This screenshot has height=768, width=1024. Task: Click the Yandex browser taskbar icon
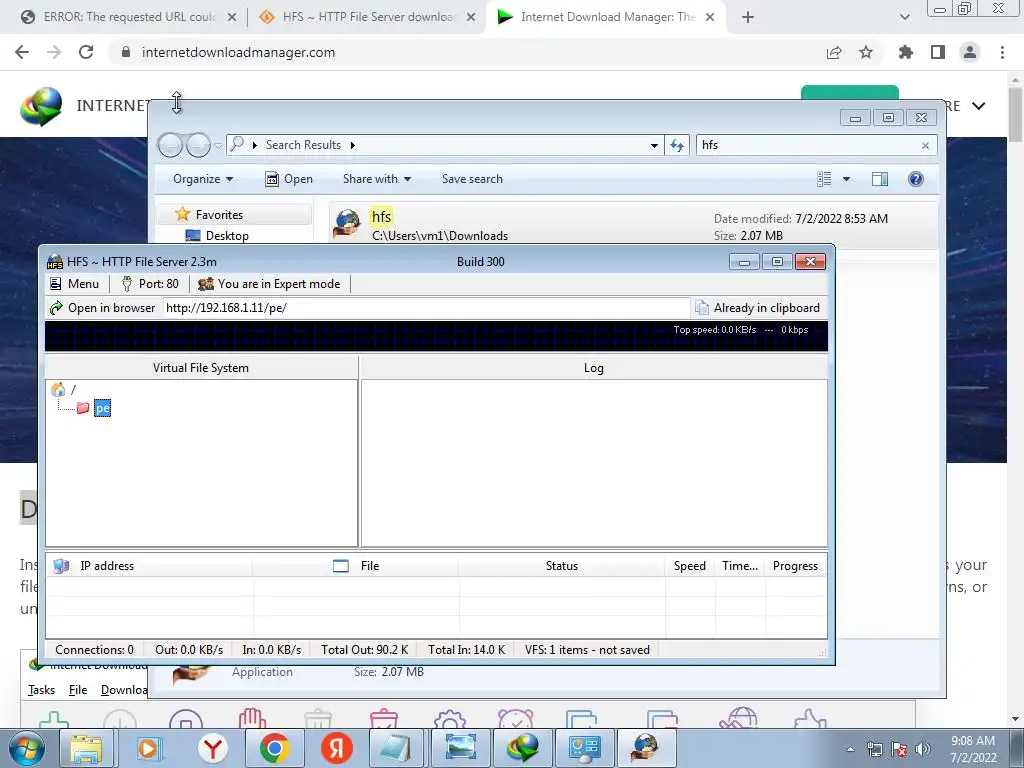pos(213,748)
